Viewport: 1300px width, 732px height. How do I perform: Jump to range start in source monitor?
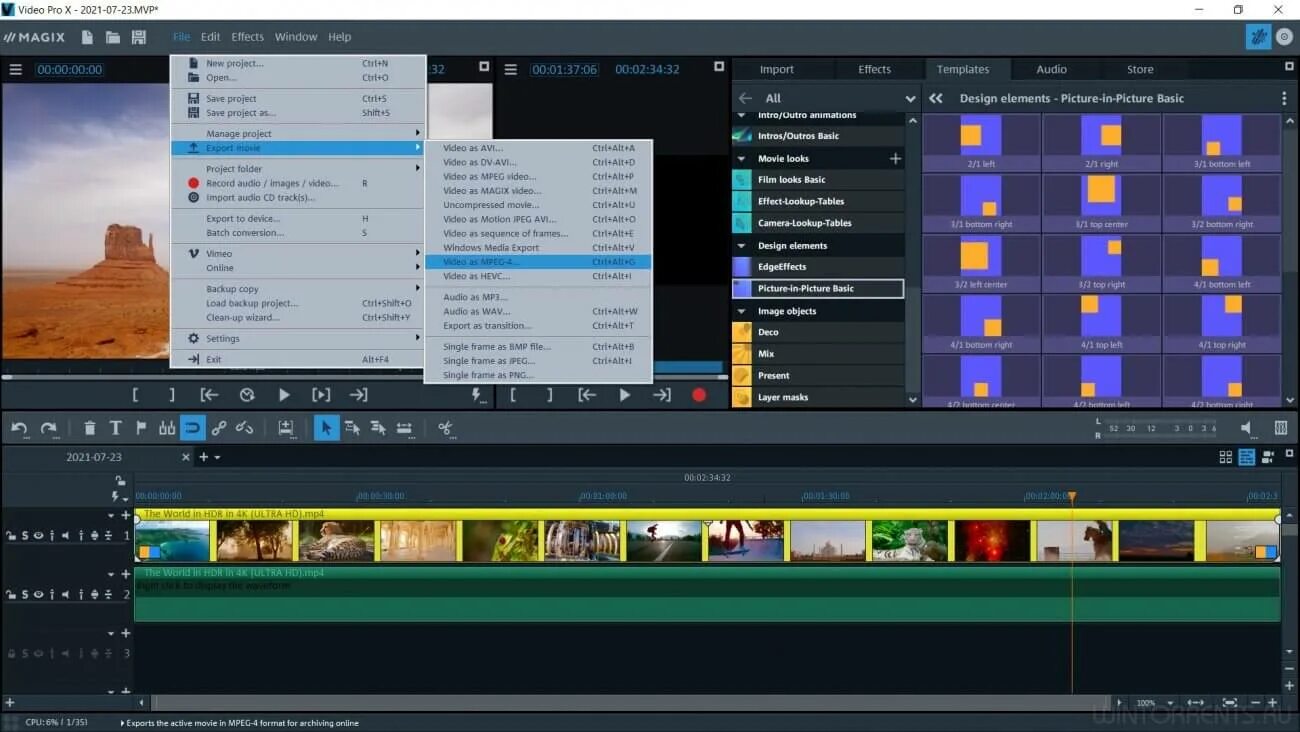(x=209, y=395)
